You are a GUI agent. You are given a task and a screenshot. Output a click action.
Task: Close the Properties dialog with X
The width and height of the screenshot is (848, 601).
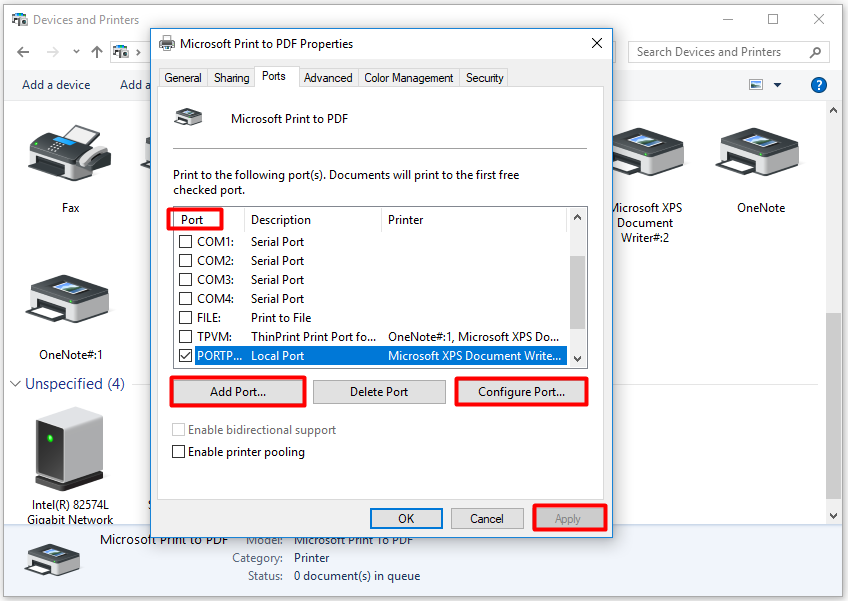(x=597, y=43)
